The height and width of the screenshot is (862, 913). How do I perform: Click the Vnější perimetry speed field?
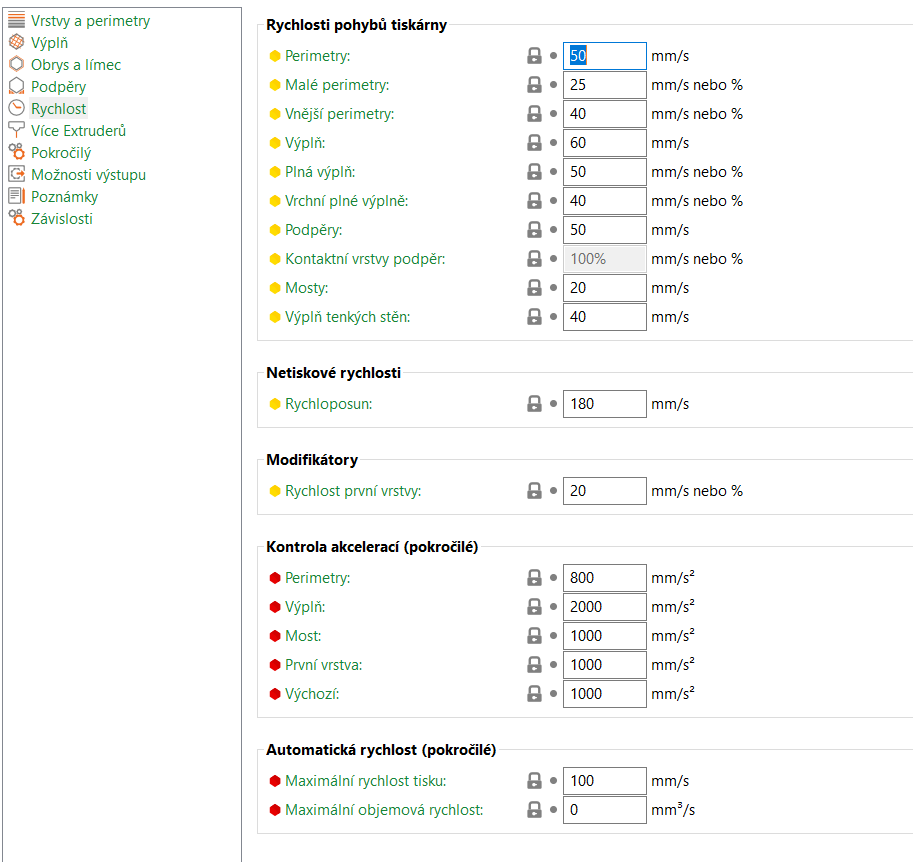coord(604,114)
